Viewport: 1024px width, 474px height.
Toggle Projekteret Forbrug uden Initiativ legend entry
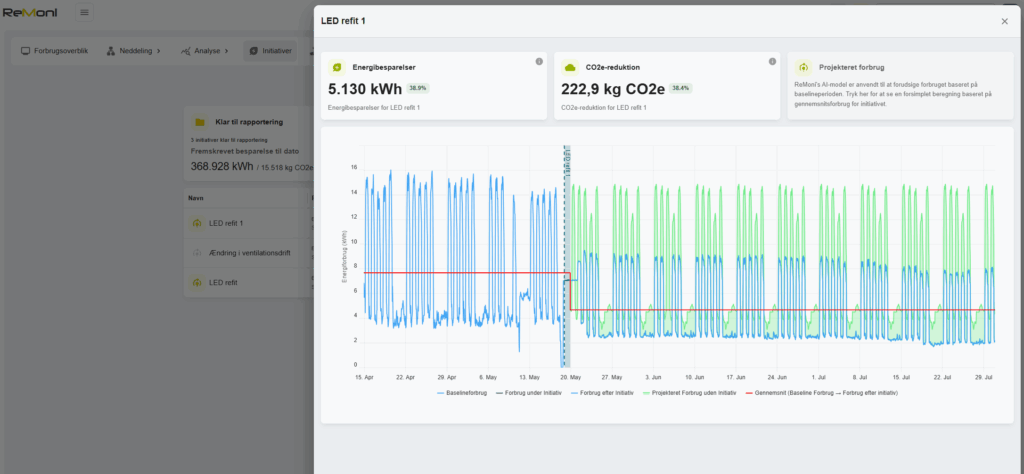point(690,393)
